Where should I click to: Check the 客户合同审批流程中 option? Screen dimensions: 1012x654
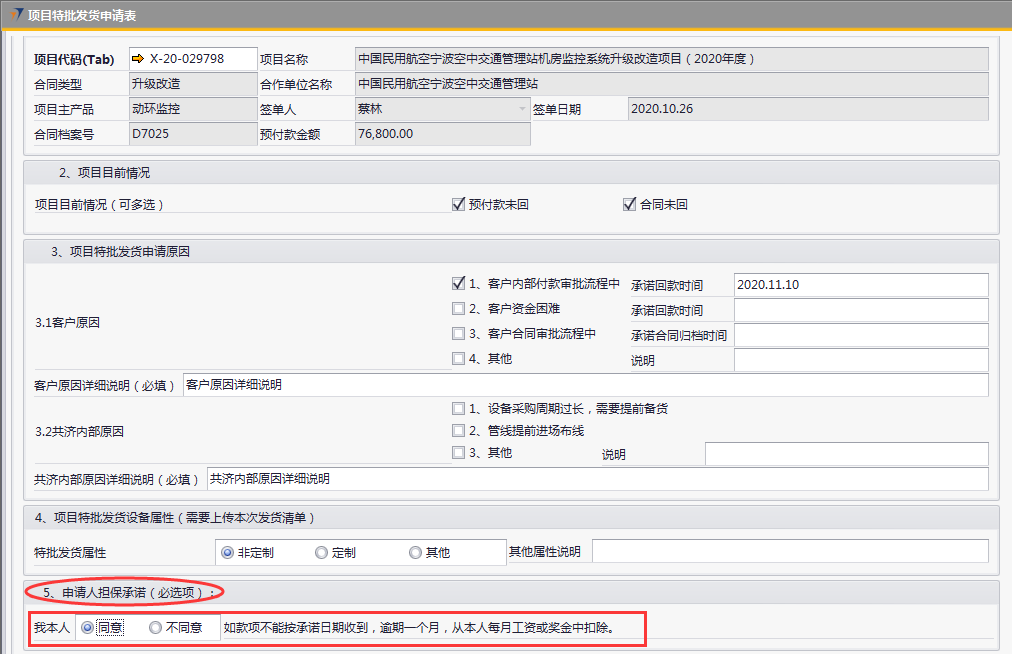click(x=459, y=334)
